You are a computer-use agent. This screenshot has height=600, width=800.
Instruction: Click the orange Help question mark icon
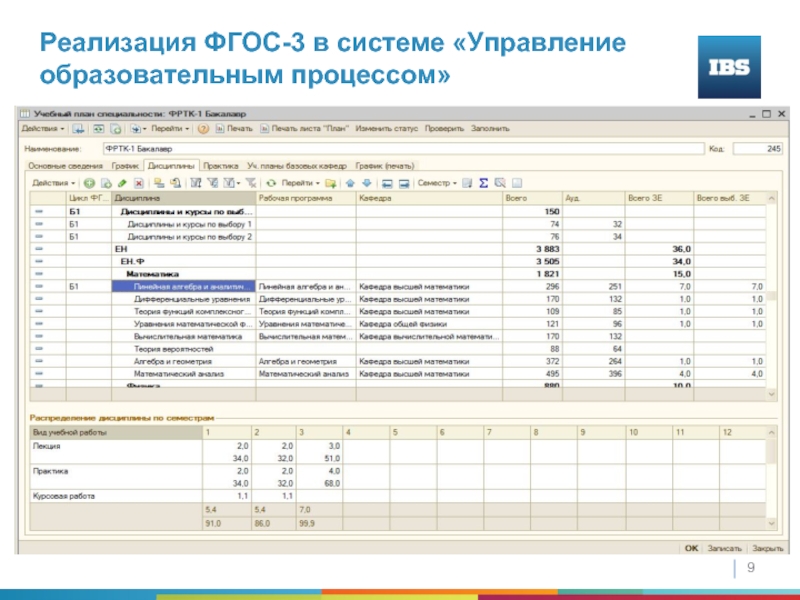pos(201,129)
